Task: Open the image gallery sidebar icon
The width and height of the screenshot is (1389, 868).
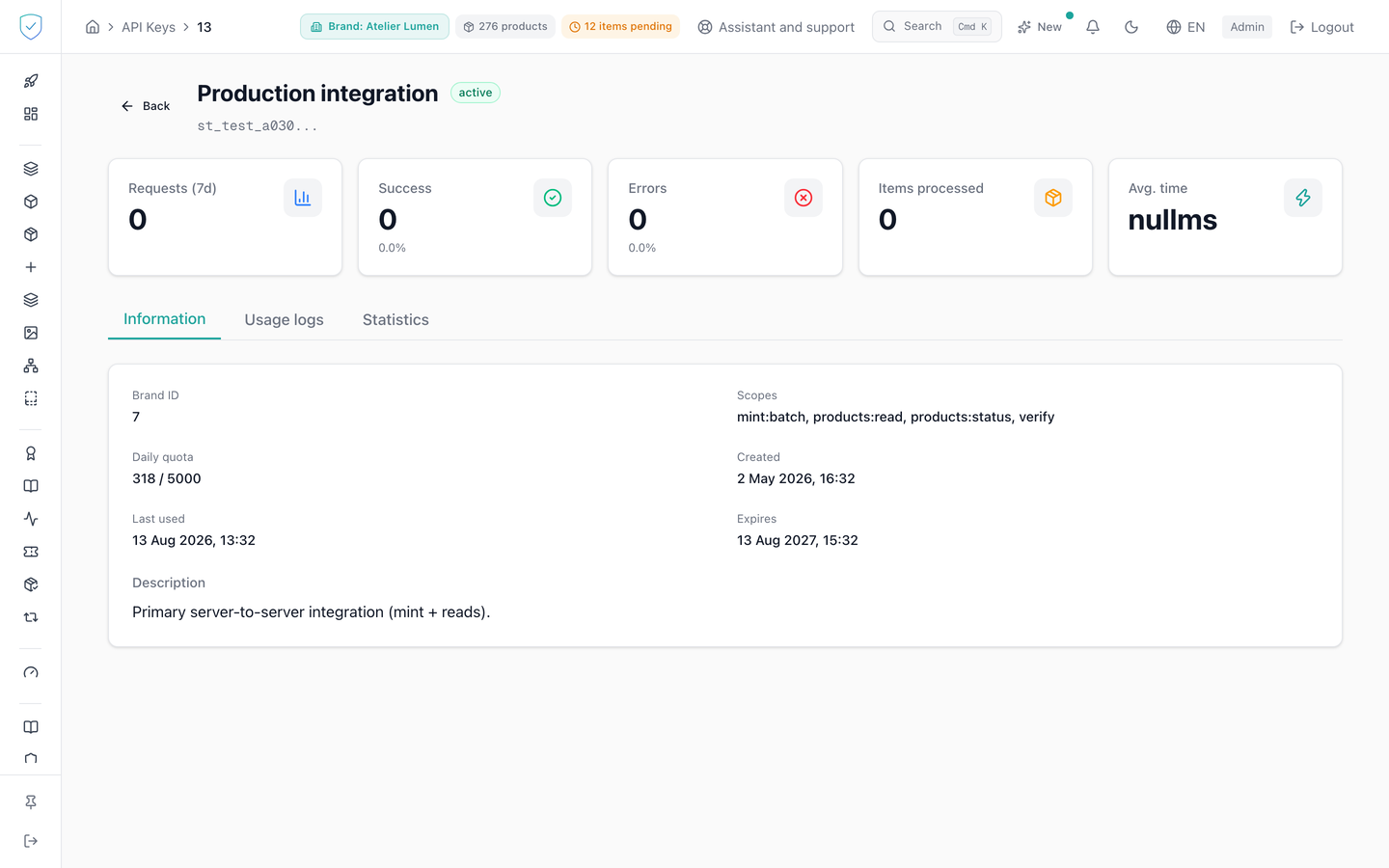Action: 31,333
